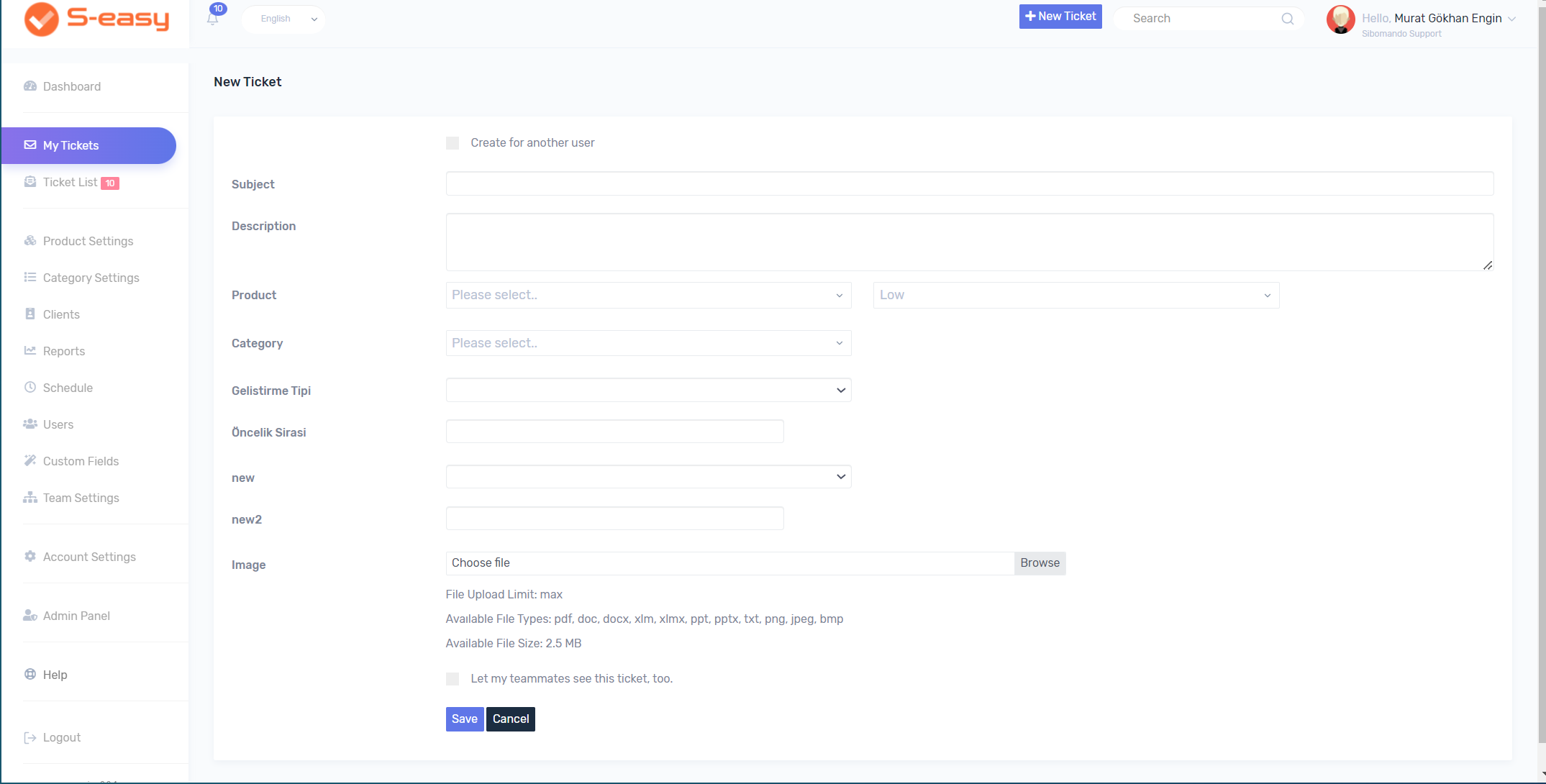The height and width of the screenshot is (784, 1546).
Task: Expand the Low priority dropdown
Action: click(1076, 296)
